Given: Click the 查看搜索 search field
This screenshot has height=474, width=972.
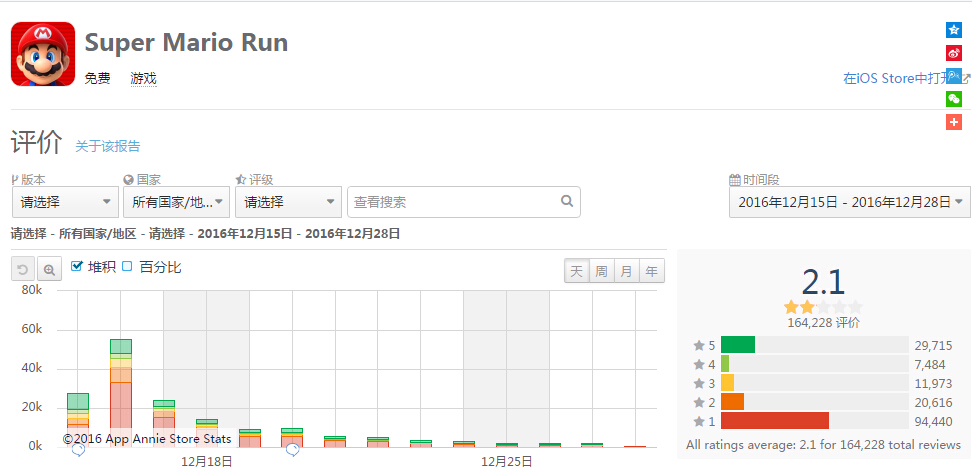Looking at the screenshot, I should (x=464, y=202).
